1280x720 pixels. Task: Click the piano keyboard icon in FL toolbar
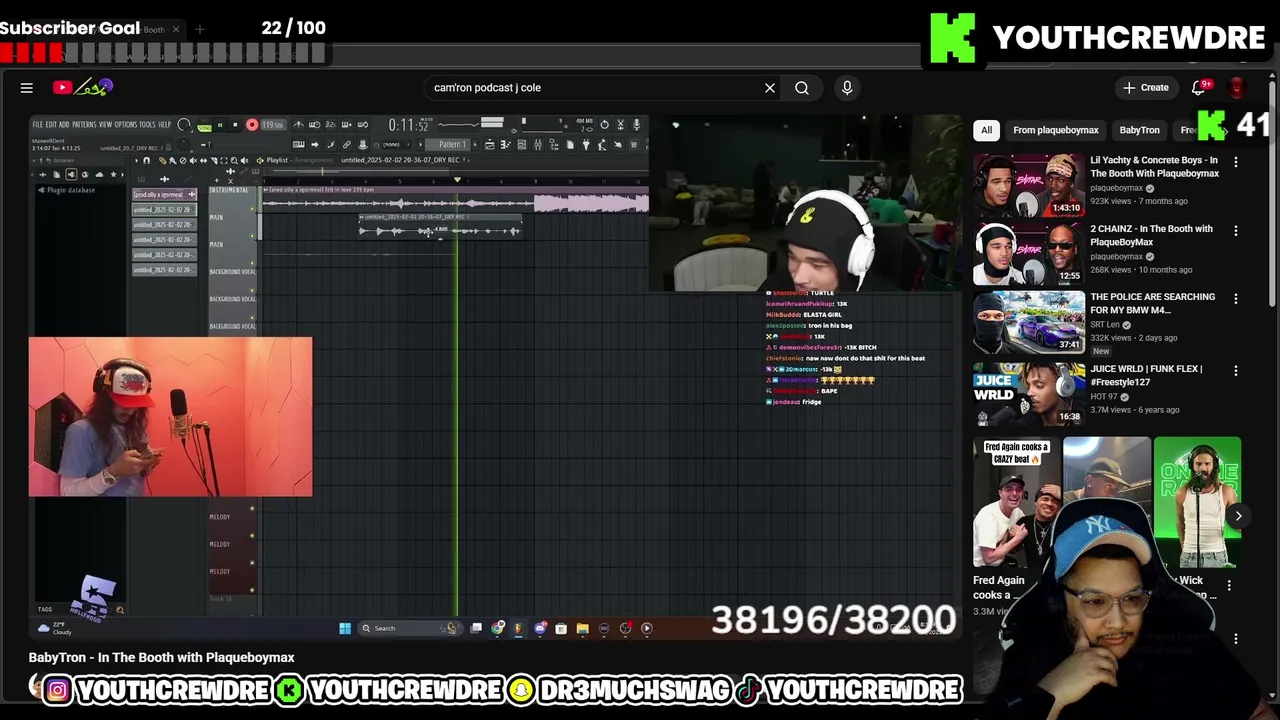pyautogui.click(x=298, y=145)
